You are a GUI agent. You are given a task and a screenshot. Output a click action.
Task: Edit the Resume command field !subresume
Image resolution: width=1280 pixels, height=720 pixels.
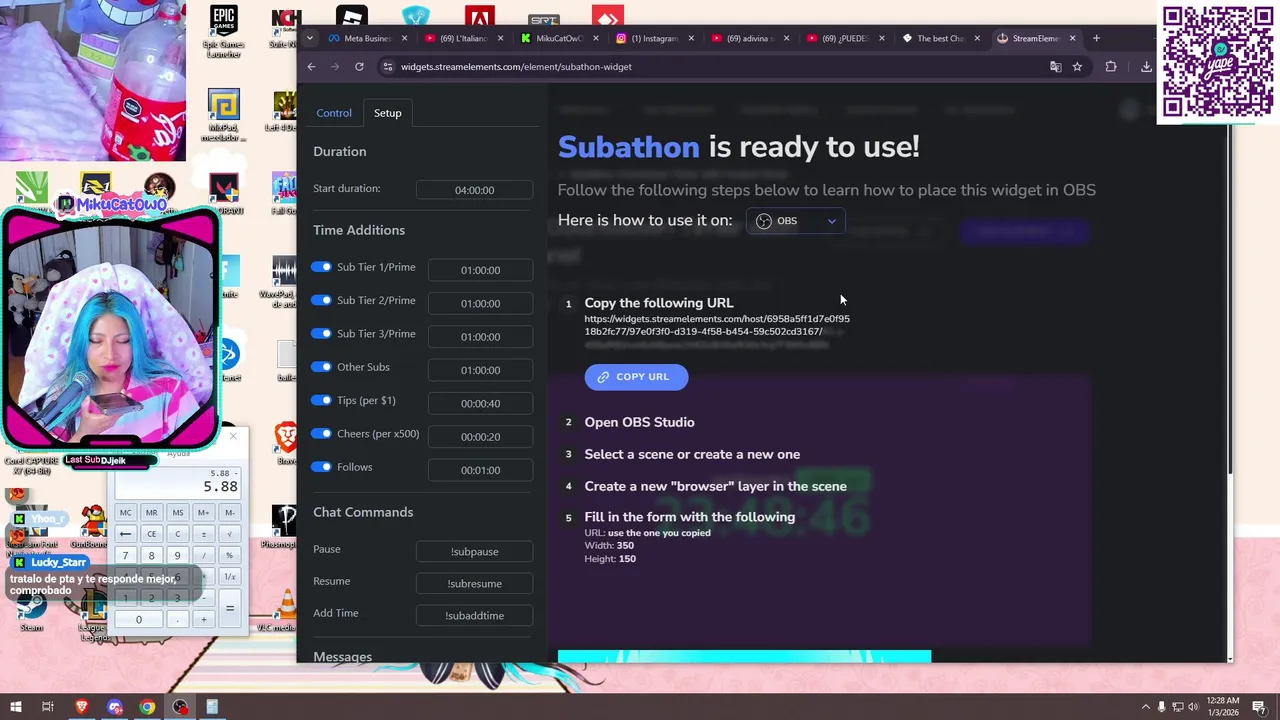(474, 584)
